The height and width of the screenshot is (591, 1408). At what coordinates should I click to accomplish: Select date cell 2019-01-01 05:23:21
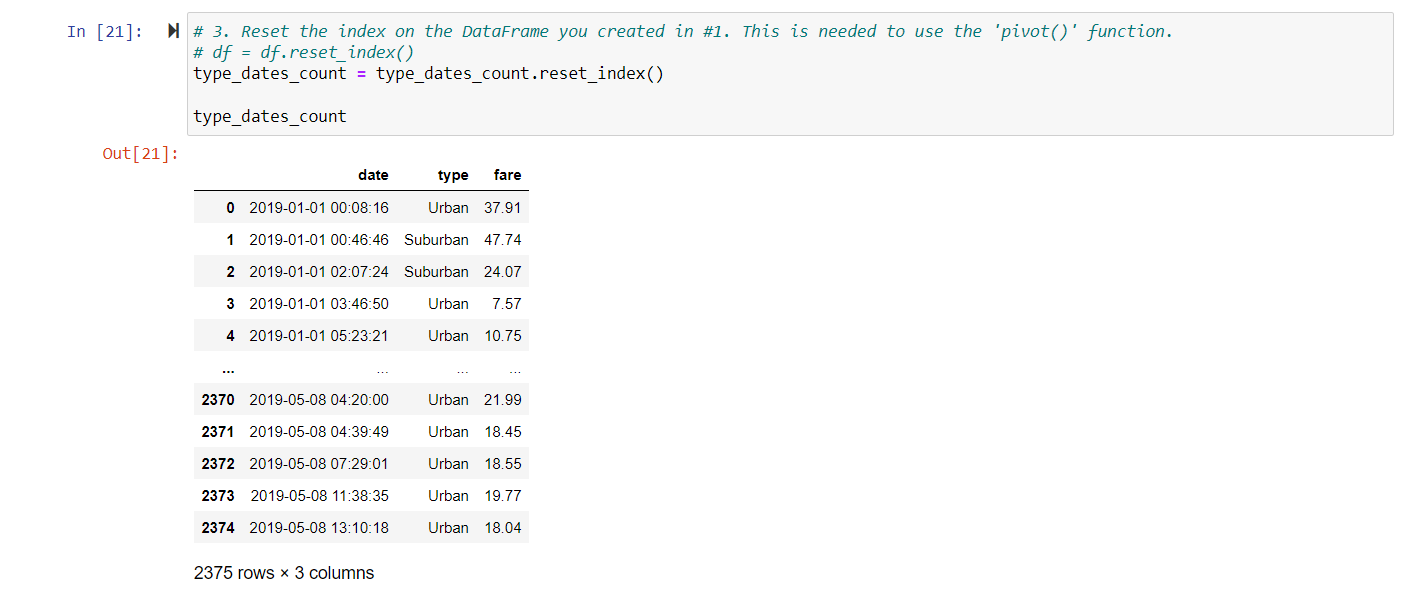tap(319, 336)
